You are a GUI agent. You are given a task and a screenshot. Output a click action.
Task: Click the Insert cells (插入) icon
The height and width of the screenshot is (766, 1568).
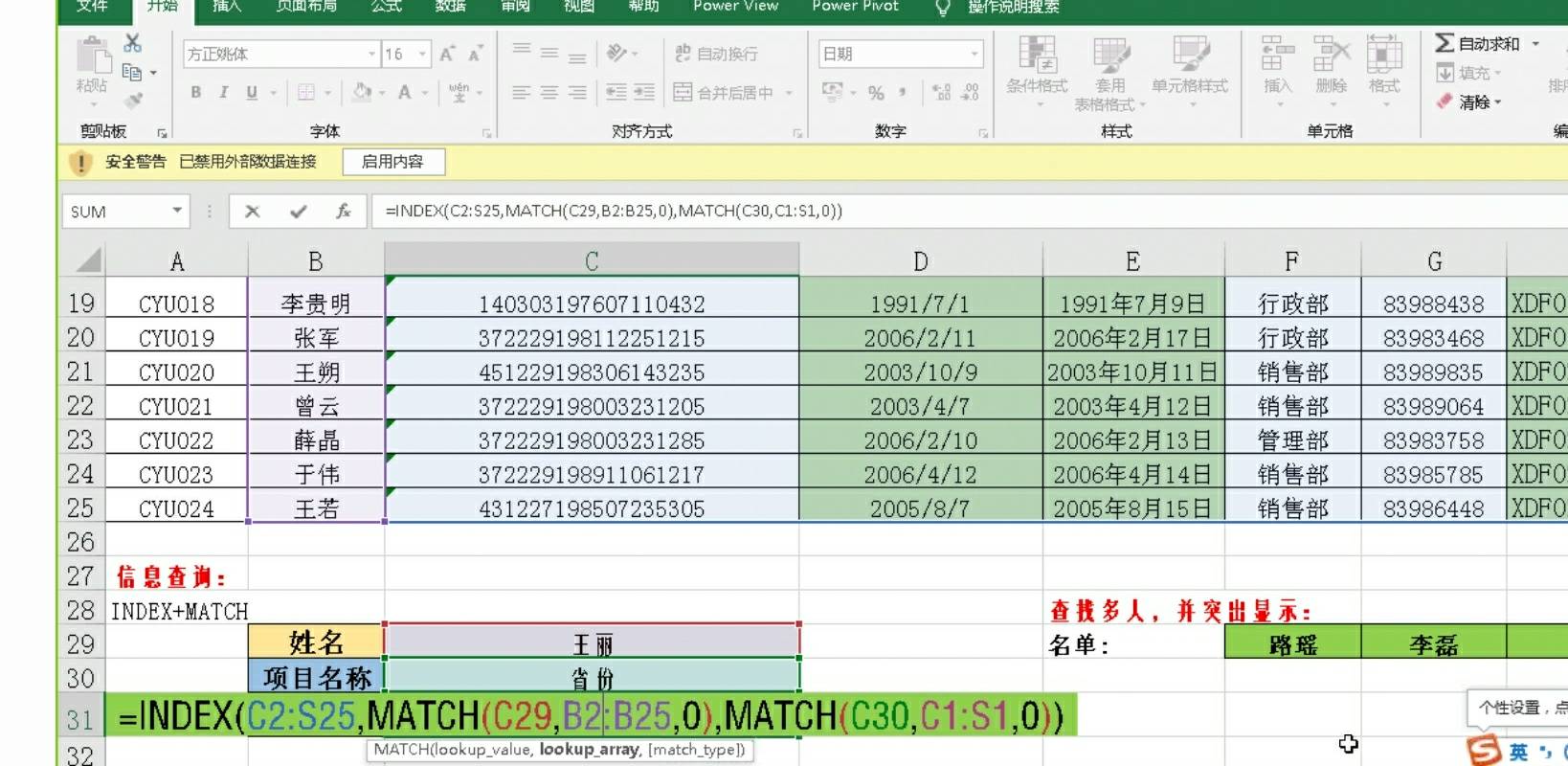pyautogui.click(x=1278, y=54)
